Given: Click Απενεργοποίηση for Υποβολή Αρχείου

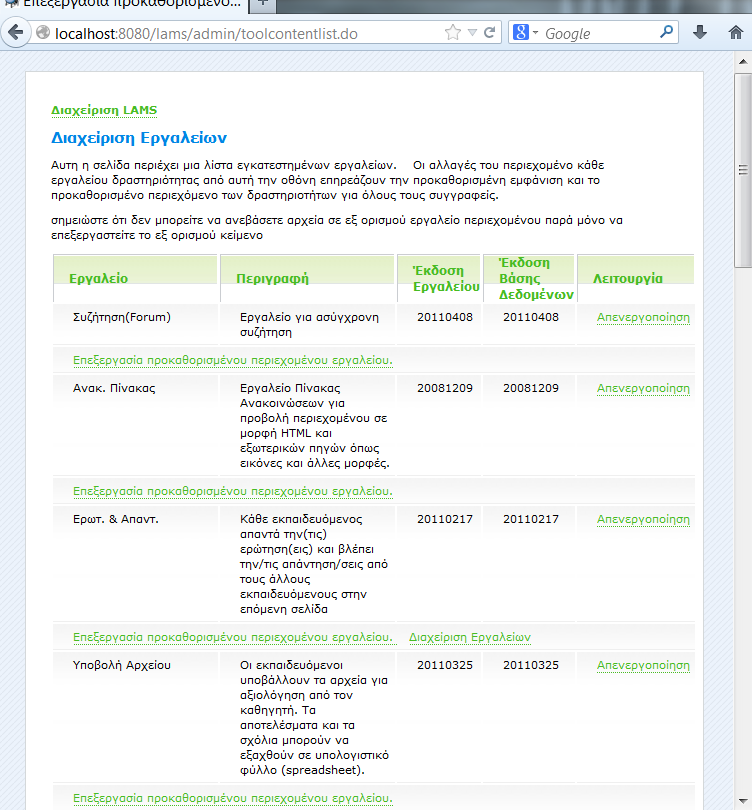Looking at the screenshot, I should [x=643, y=665].
